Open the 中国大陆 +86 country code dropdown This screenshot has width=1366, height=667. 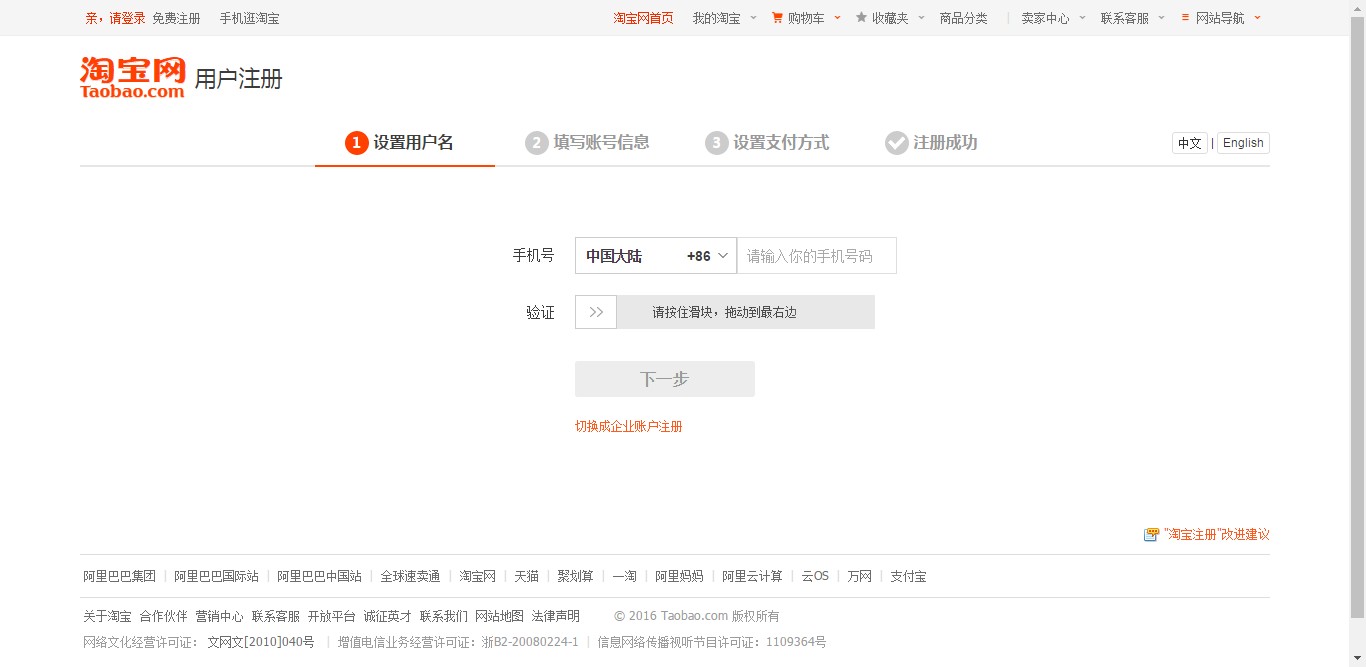tap(656, 256)
